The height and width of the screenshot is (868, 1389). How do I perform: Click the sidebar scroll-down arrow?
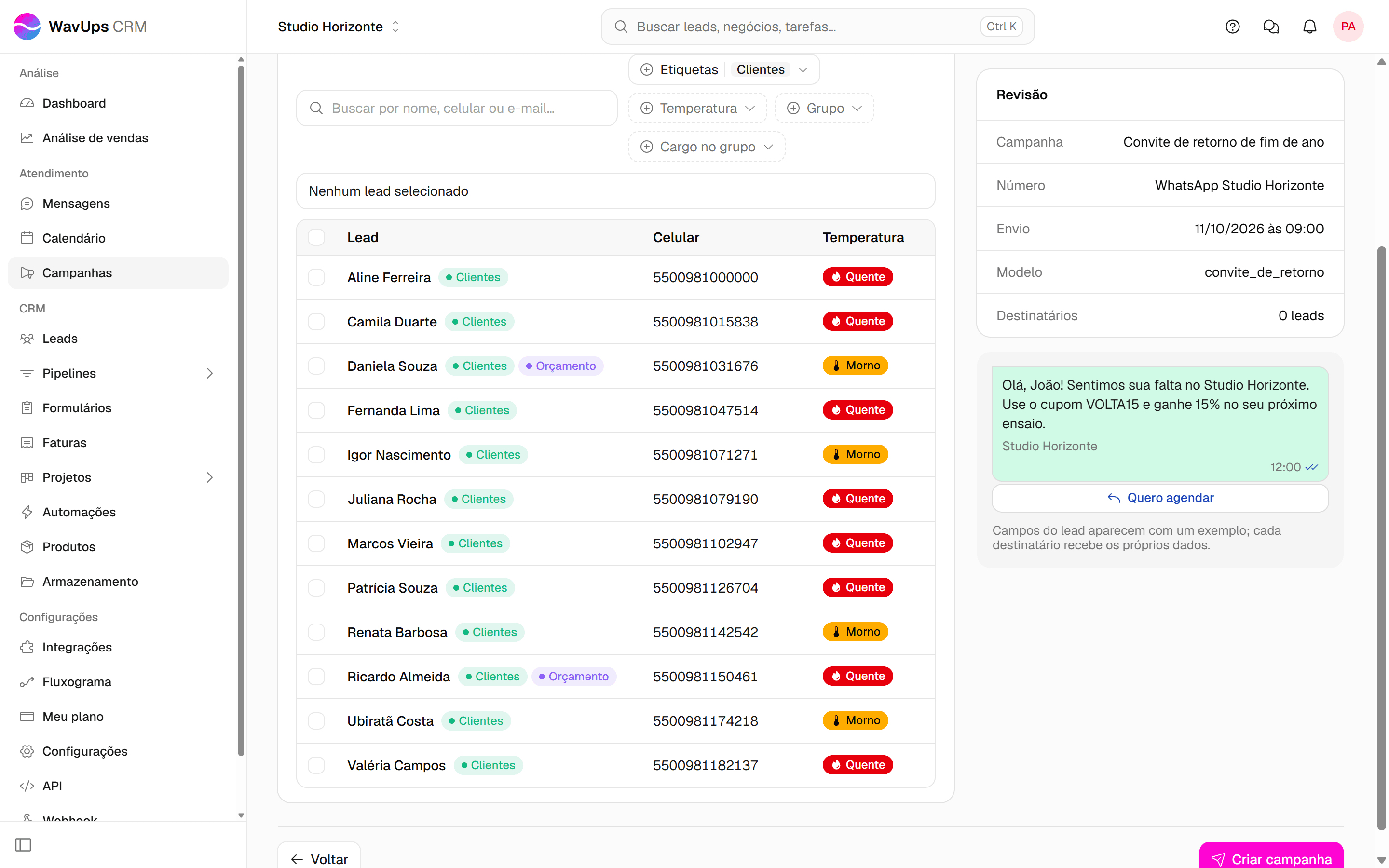pyautogui.click(x=241, y=815)
